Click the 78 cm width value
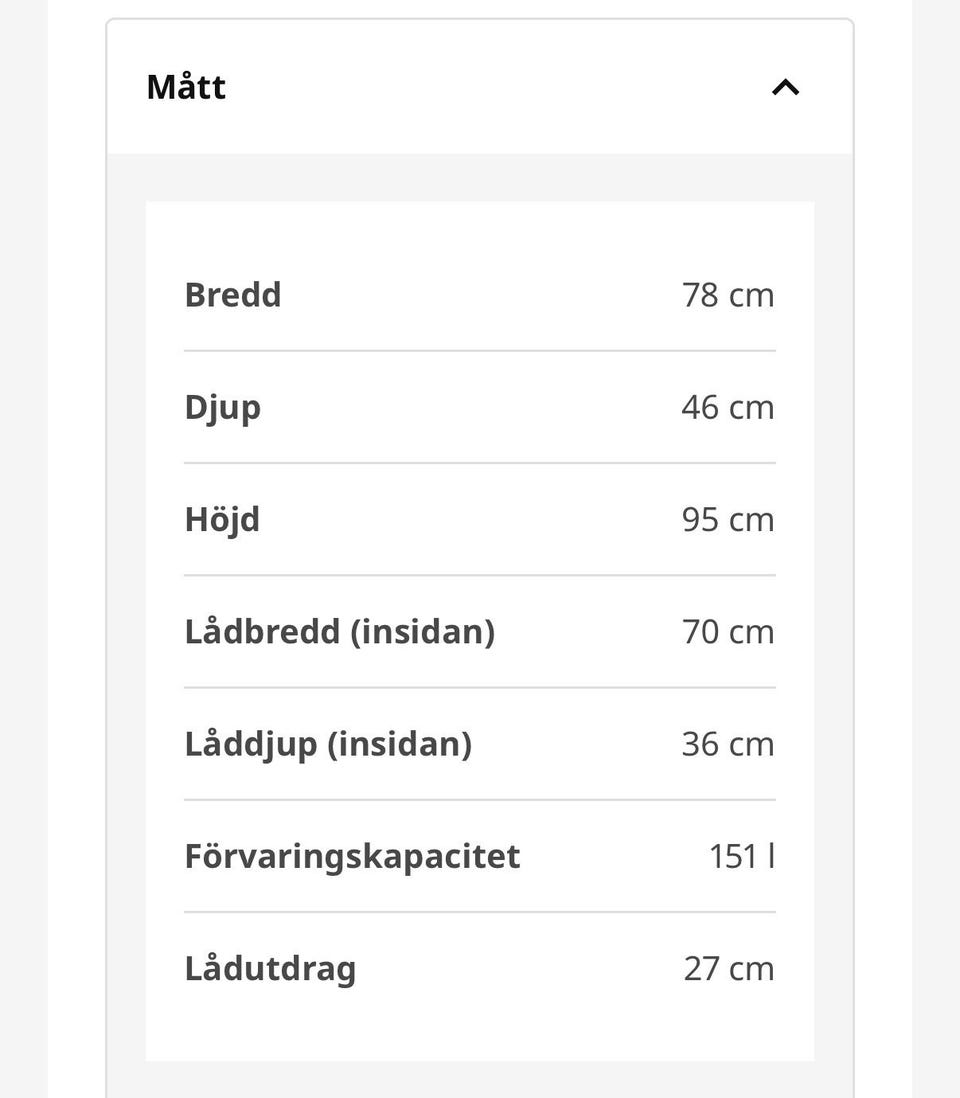Screen dimensions: 960x1098 tap(728, 295)
